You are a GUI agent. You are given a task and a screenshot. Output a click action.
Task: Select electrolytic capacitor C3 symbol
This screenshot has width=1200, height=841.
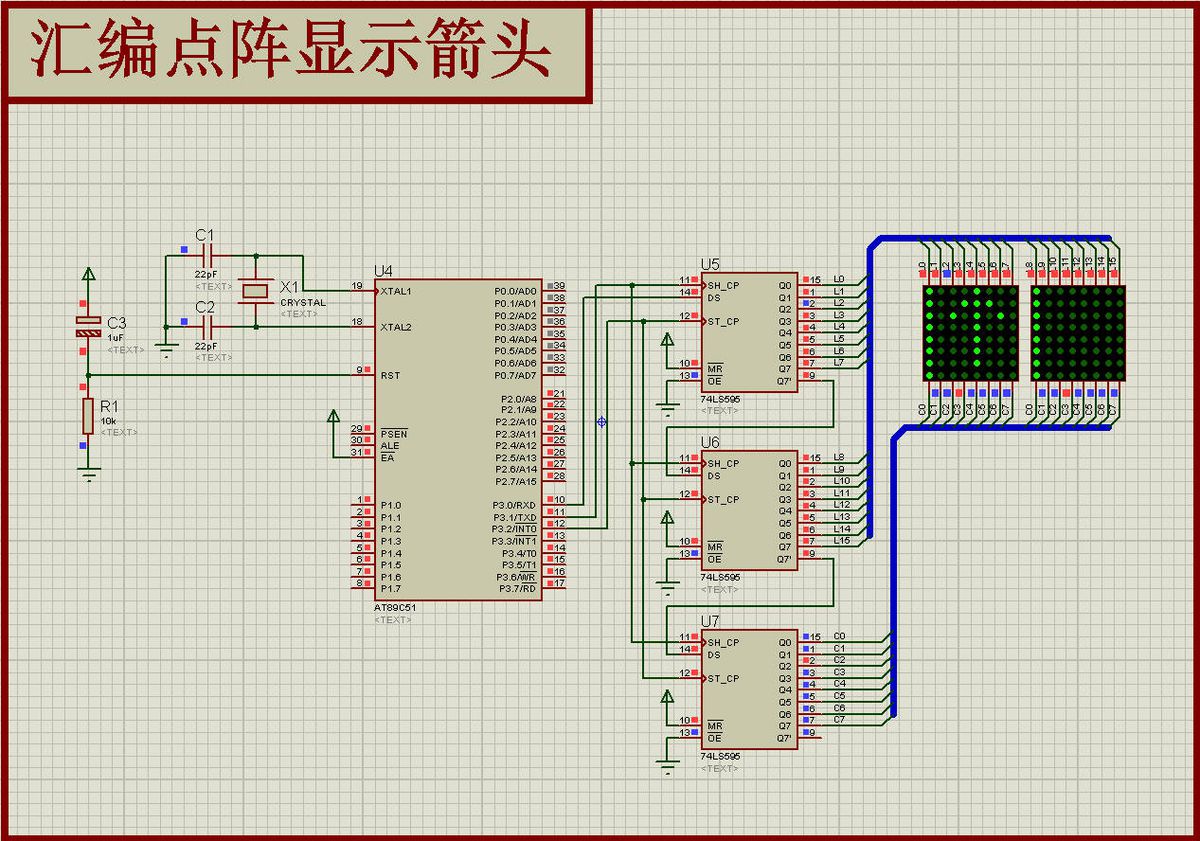(89, 326)
